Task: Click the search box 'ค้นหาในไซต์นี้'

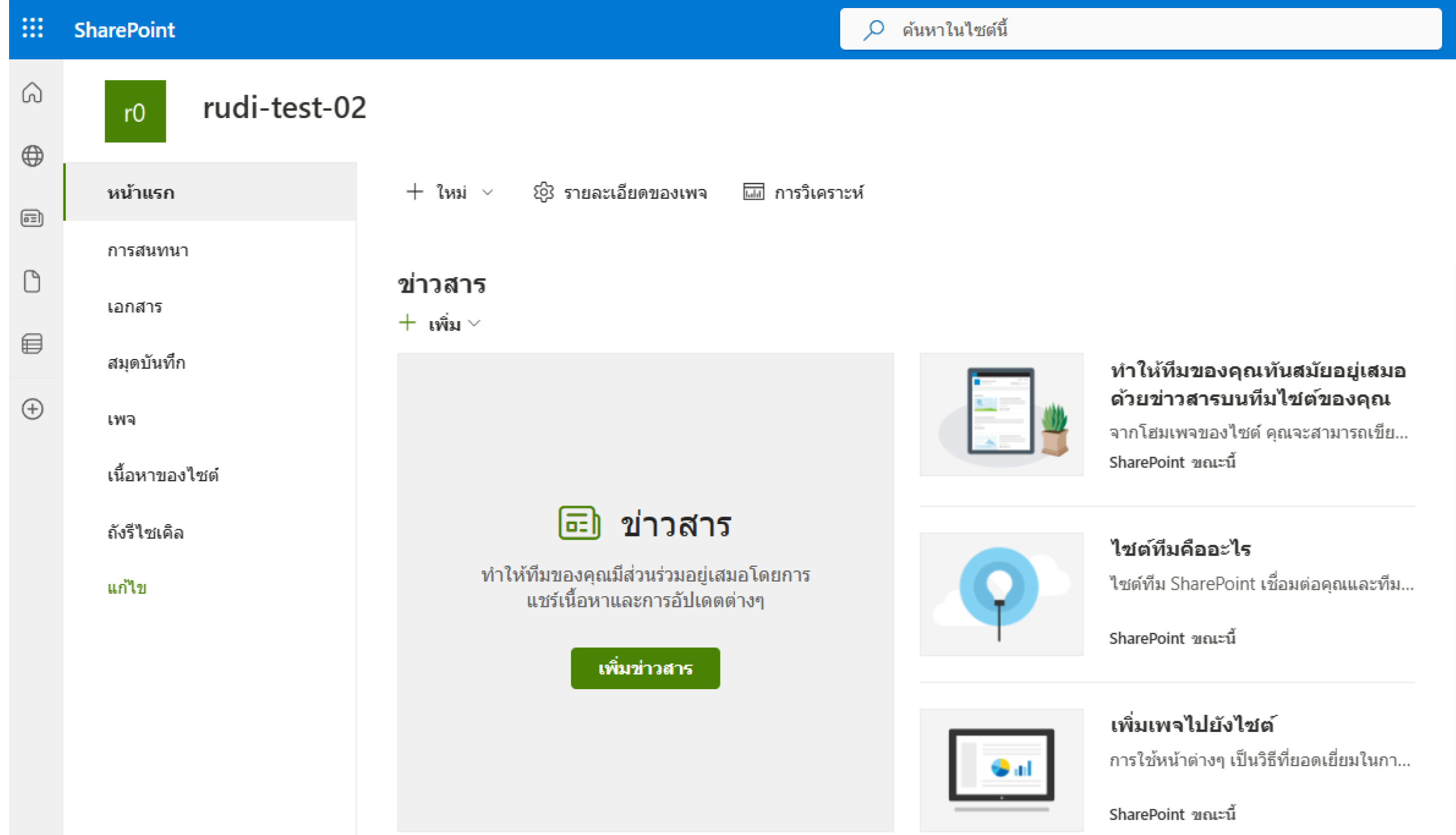Action: [x=1141, y=29]
